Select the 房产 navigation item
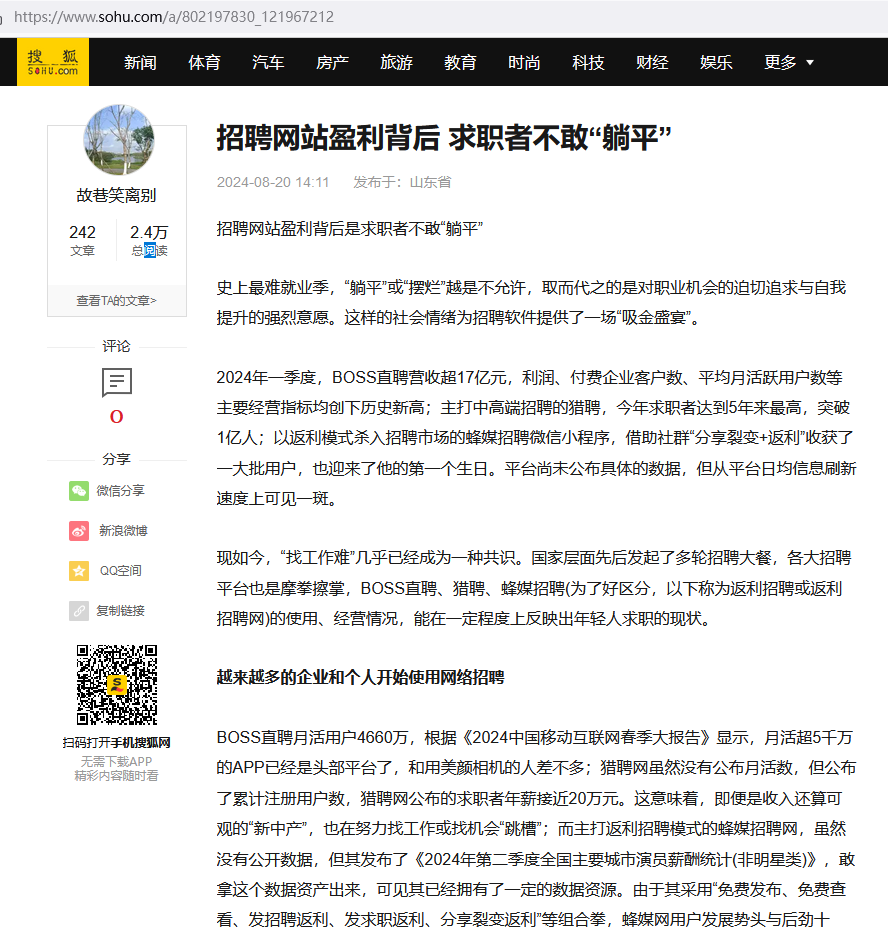Screen dimensions: 888x937 click(332, 62)
